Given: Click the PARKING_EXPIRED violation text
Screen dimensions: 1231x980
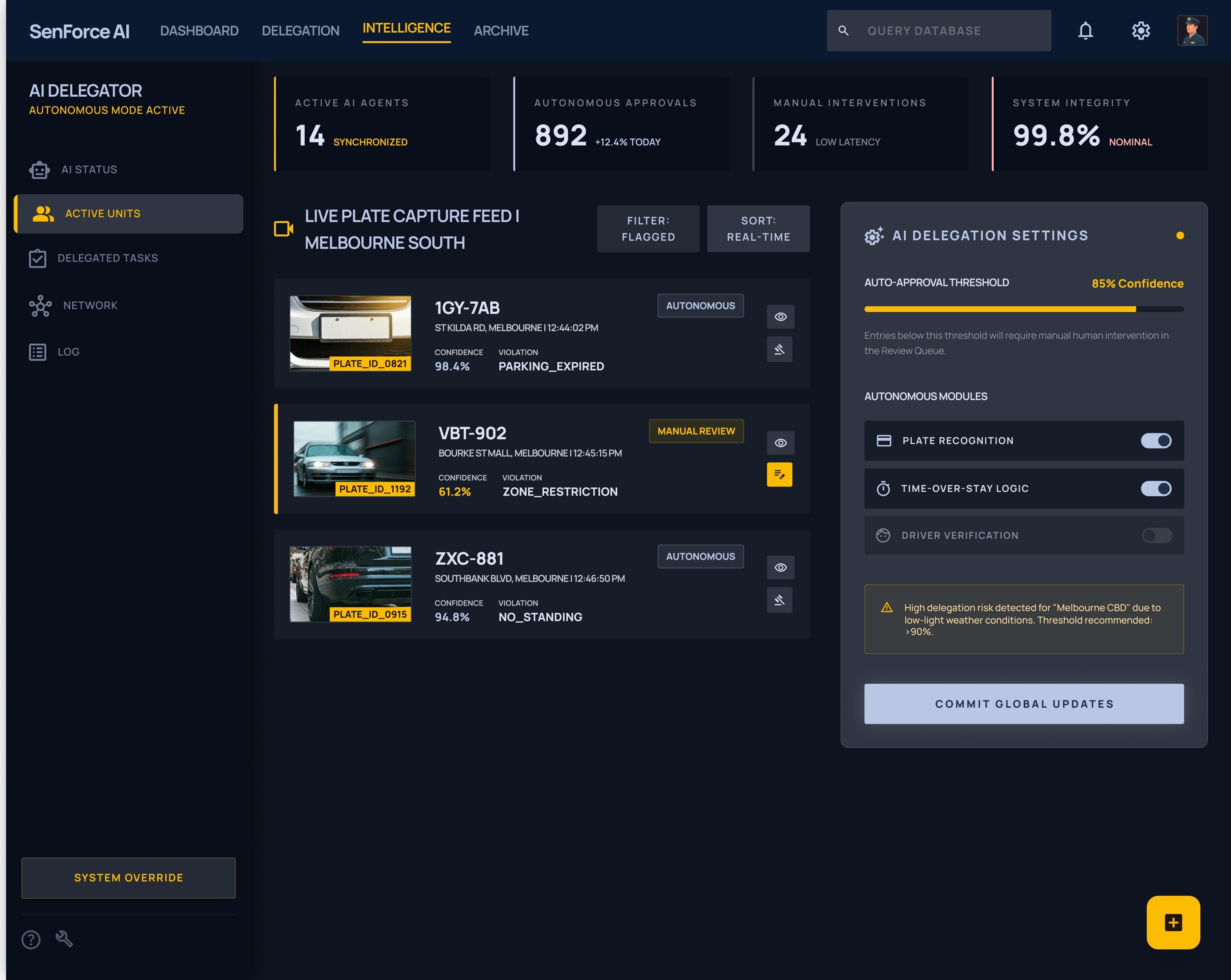Looking at the screenshot, I should tap(551, 367).
